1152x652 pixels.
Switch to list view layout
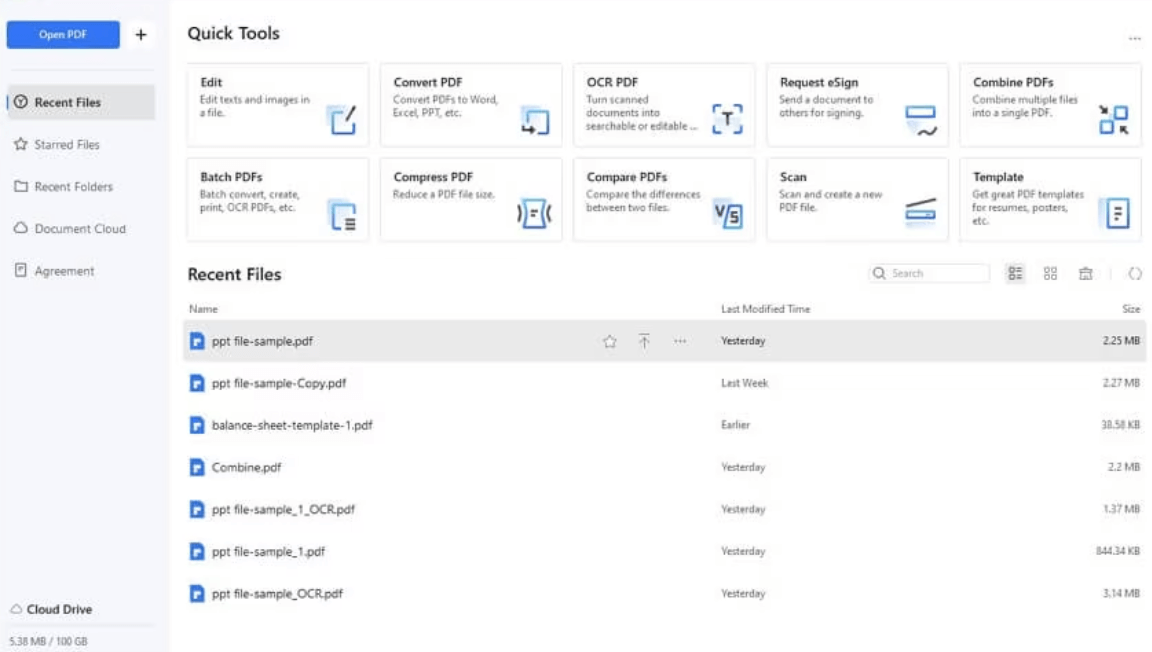click(x=1016, y=274)
